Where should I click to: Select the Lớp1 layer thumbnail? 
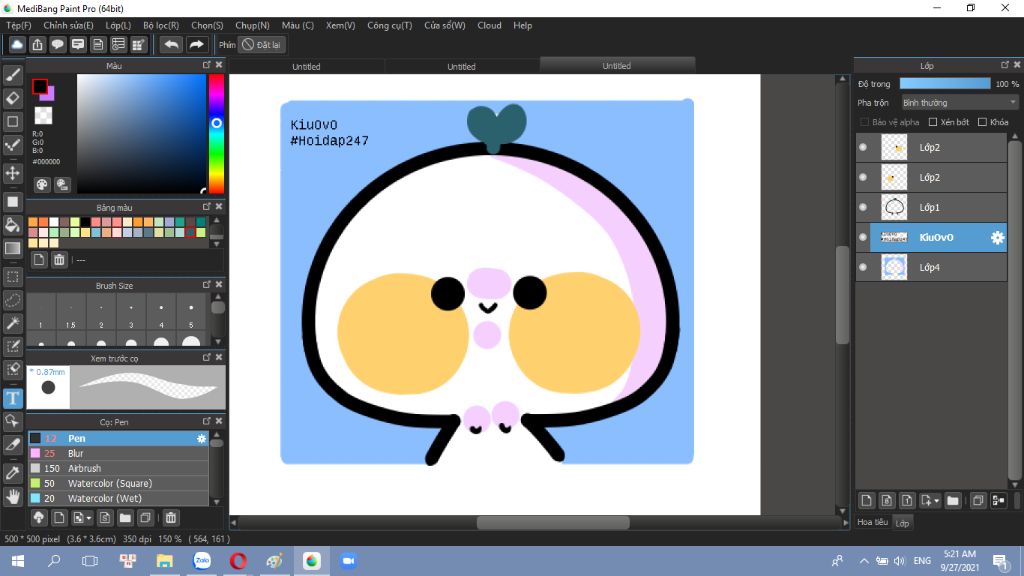click(894, 208)
